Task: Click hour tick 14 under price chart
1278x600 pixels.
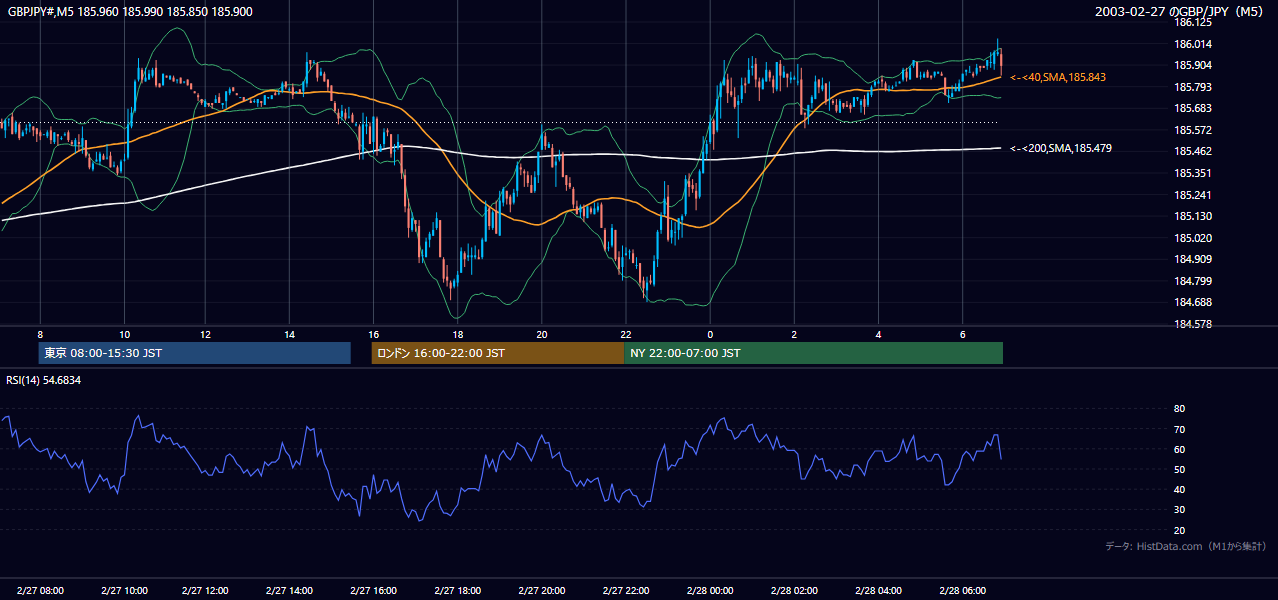Action: click(289, 334)
